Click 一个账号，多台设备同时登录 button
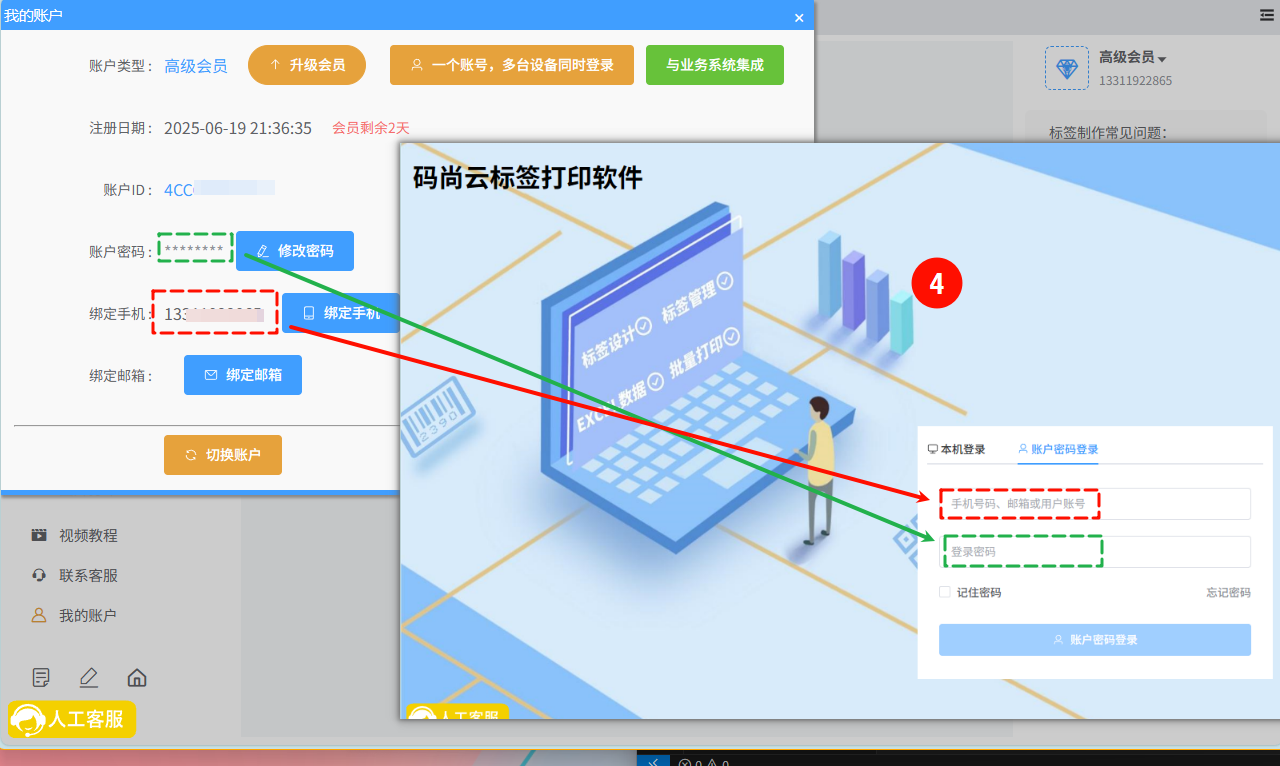The height and width of the screenshot is (766, 1280). [x=512, y=65]
